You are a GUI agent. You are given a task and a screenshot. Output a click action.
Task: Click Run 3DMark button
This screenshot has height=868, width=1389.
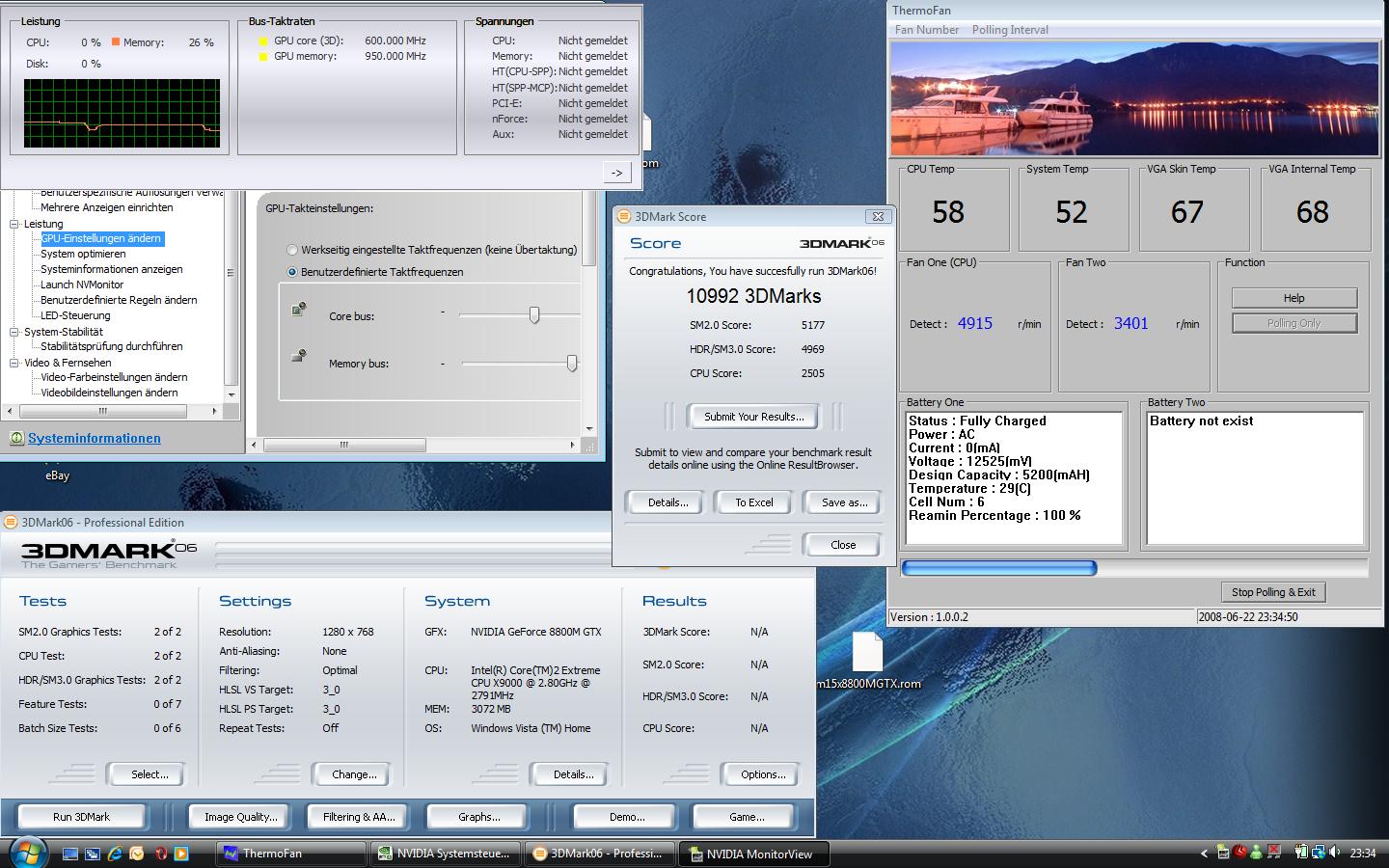81,817
